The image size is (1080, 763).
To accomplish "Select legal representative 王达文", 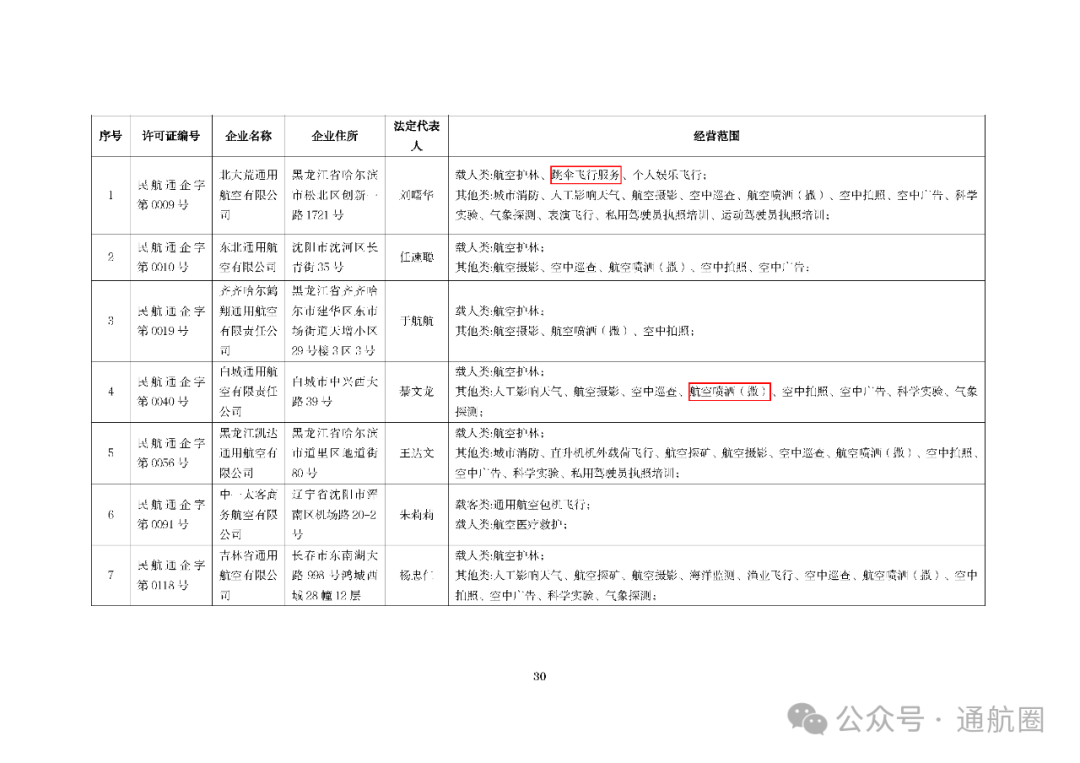I will tap(416, 454).
